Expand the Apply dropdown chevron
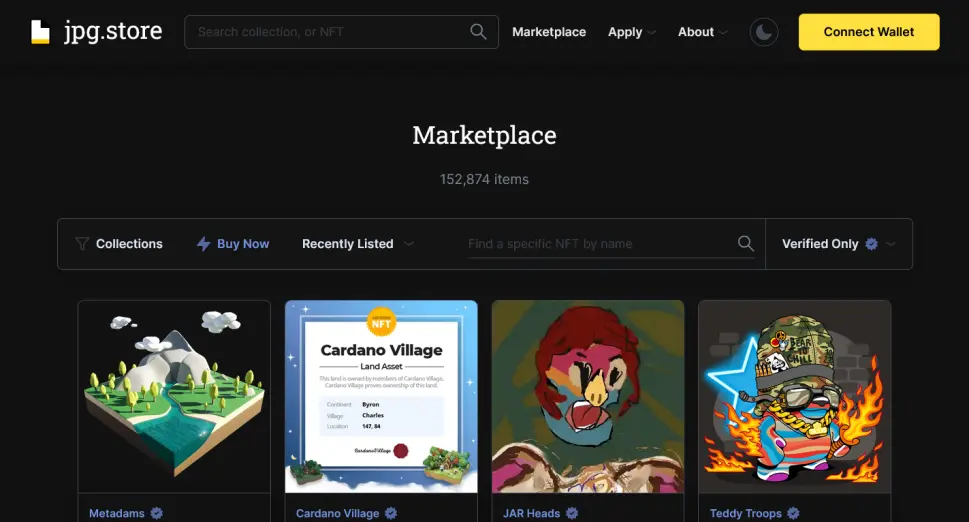The width and height of the screenshot is (969, 522). (x=651, y=33)
